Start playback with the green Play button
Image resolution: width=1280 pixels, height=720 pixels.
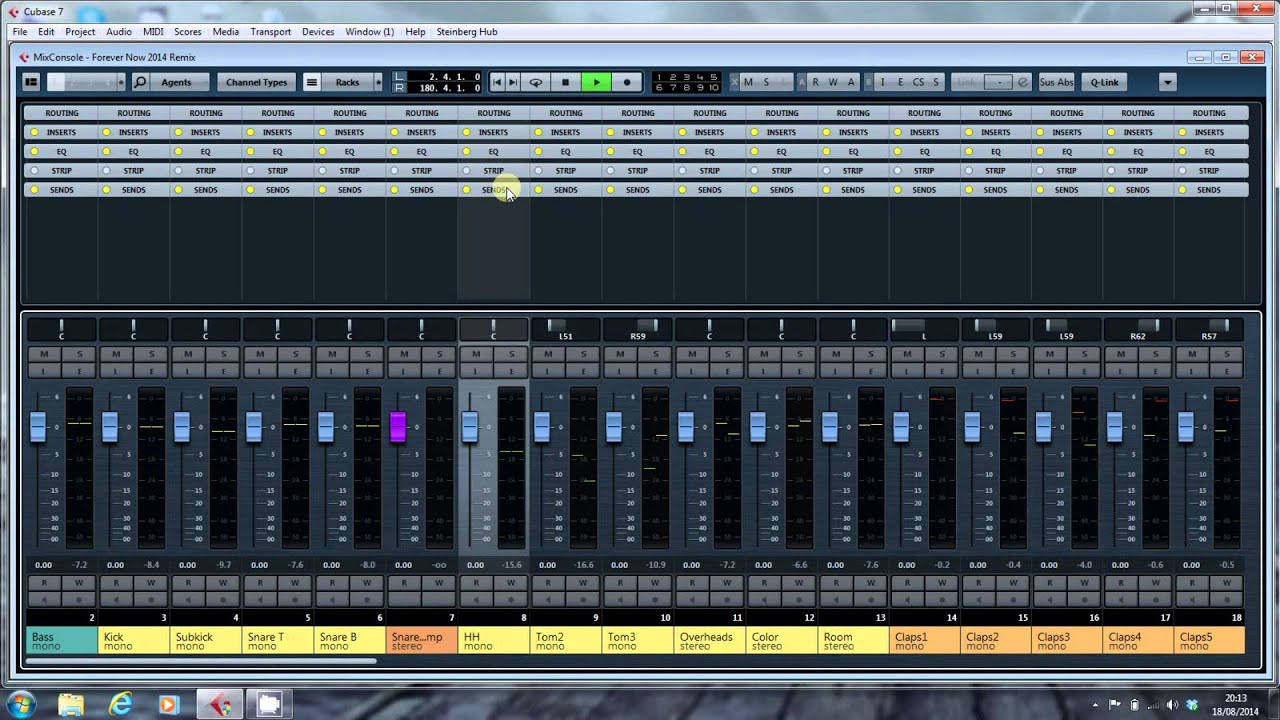[596, 82]
